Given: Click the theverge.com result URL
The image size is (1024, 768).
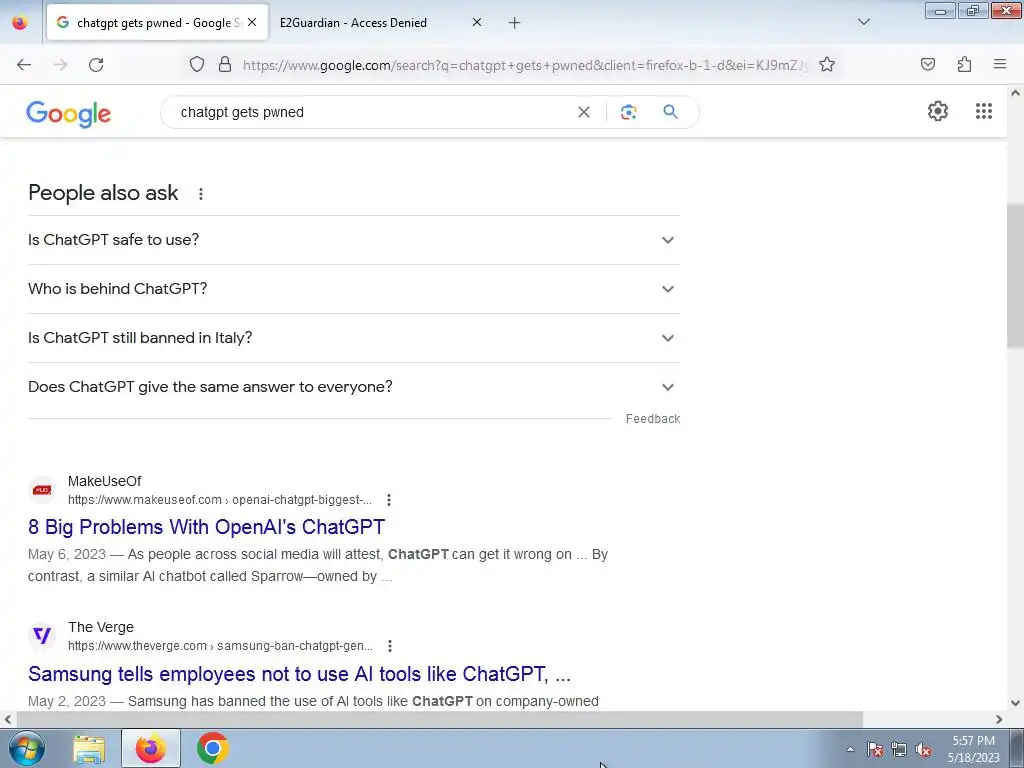Looking at the screenshot, I should point(220,646).
